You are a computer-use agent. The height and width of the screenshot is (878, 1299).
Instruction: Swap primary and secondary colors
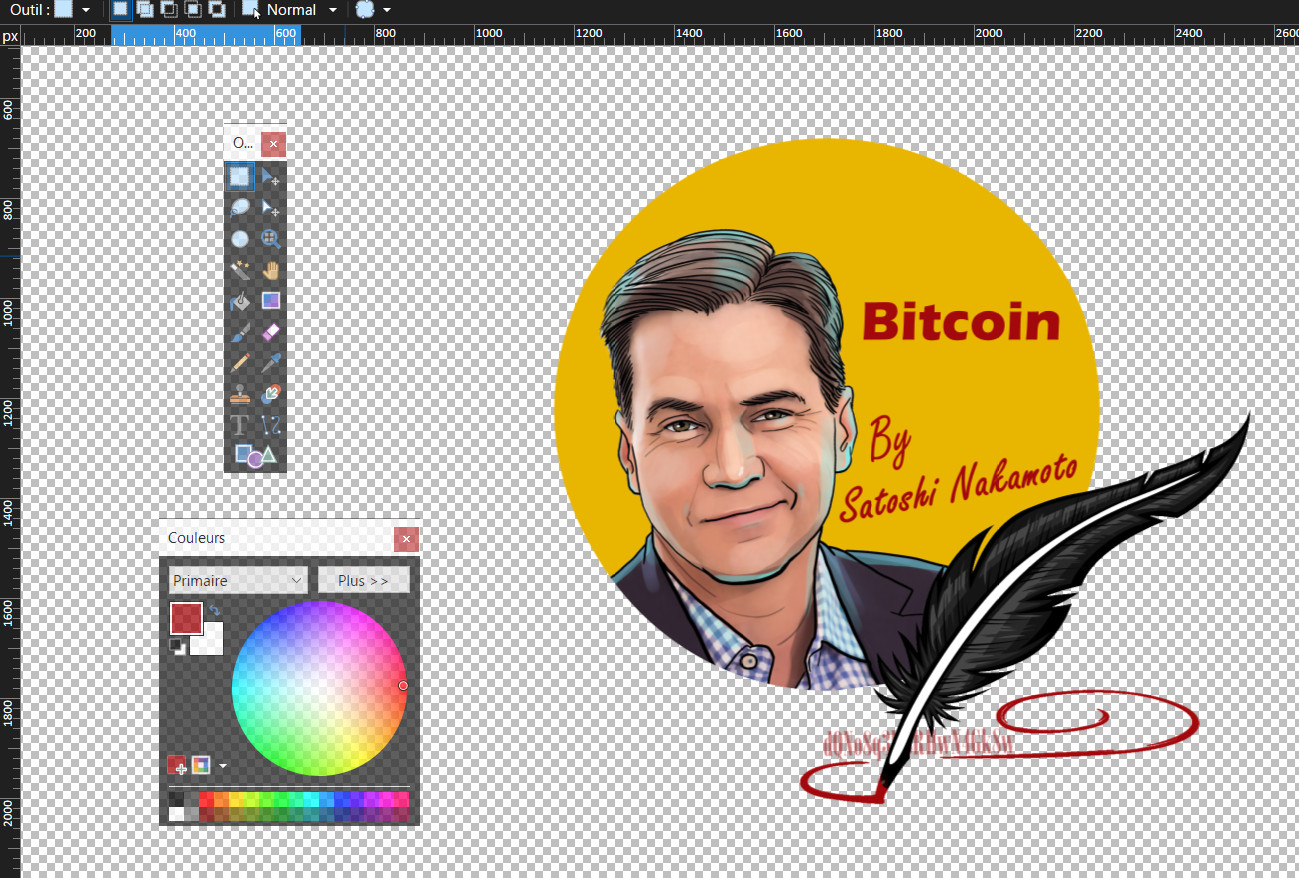click(x=214, y=609)
